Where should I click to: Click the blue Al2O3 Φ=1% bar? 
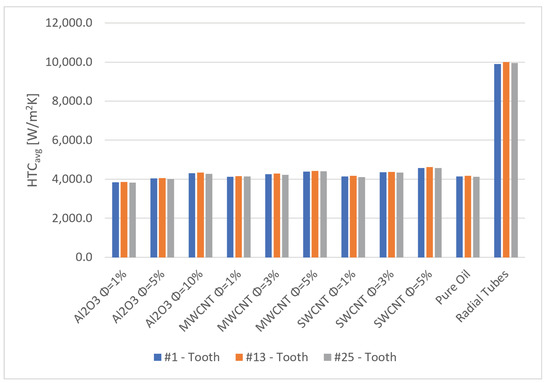(x=115, y=220)
